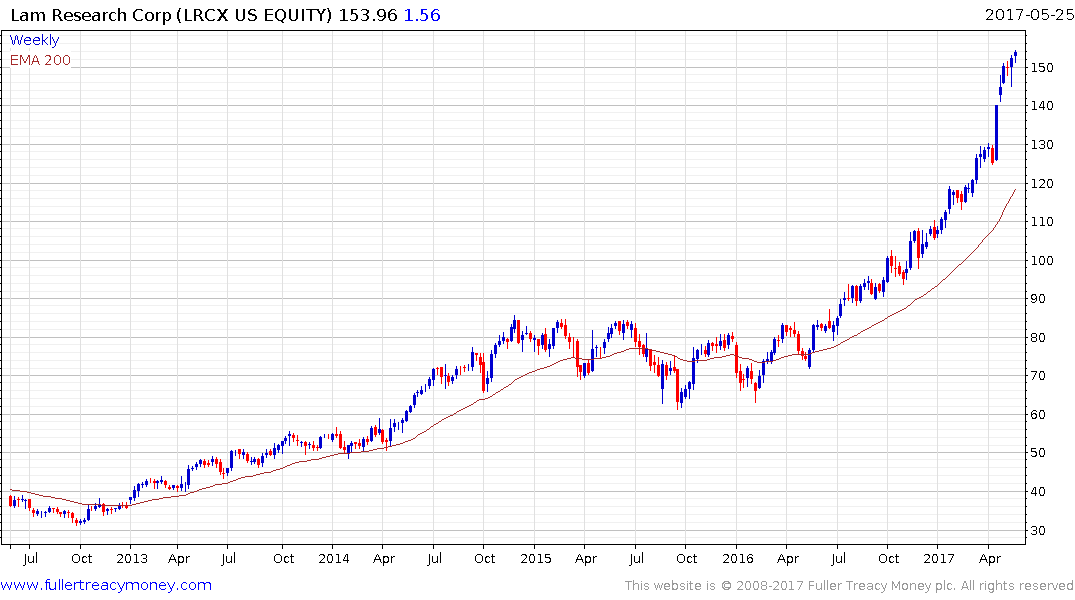This screenshot has height=600, width=1075.
Task: Select the chart title 'Lam Research Corp (LRCX US EQUITY)'
Action: [171, 15]
